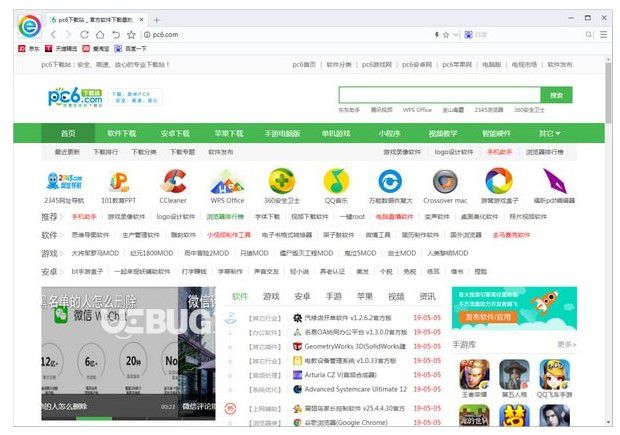Viewport: 620px width, 435px height.
Task: Expand the dropdown arrow beside address bar star
Action: [x=456, y=35]
